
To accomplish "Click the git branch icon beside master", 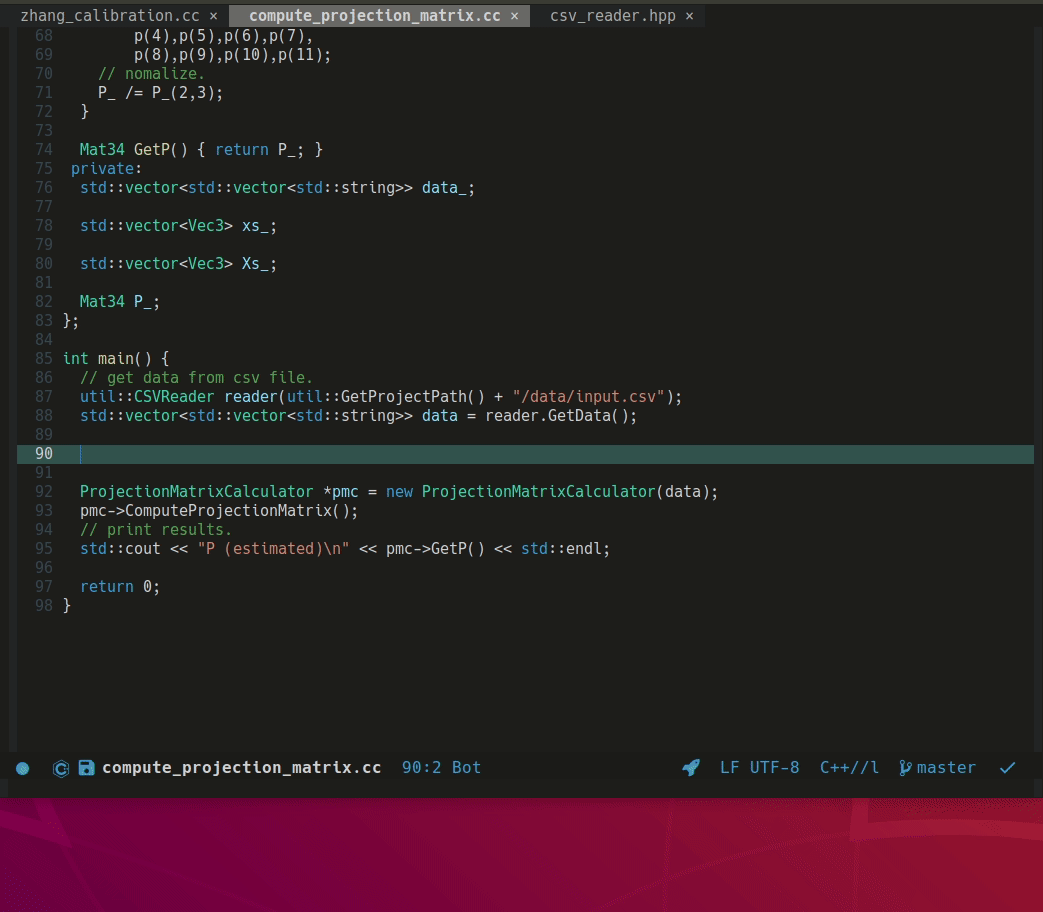I will pos(905,768).
